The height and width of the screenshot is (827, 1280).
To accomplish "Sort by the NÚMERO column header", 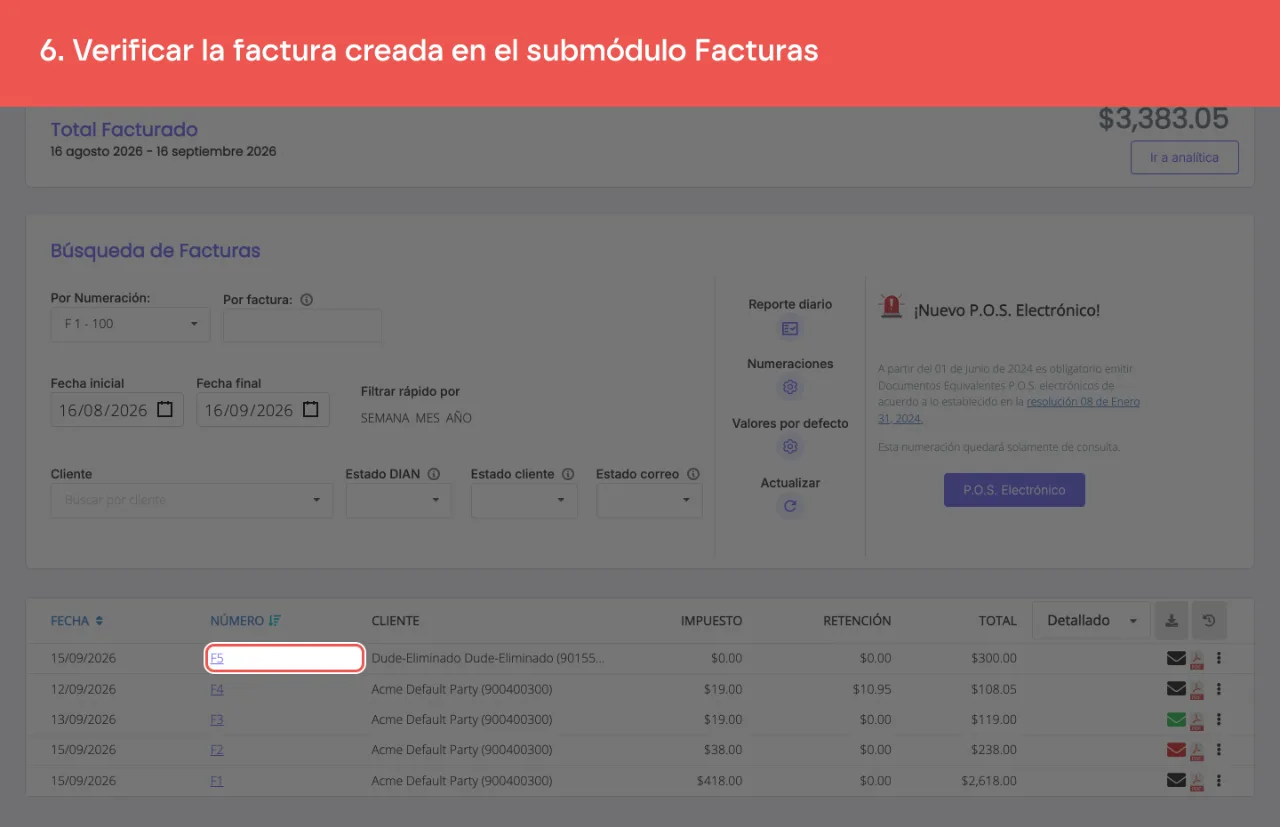I will 245,621.
